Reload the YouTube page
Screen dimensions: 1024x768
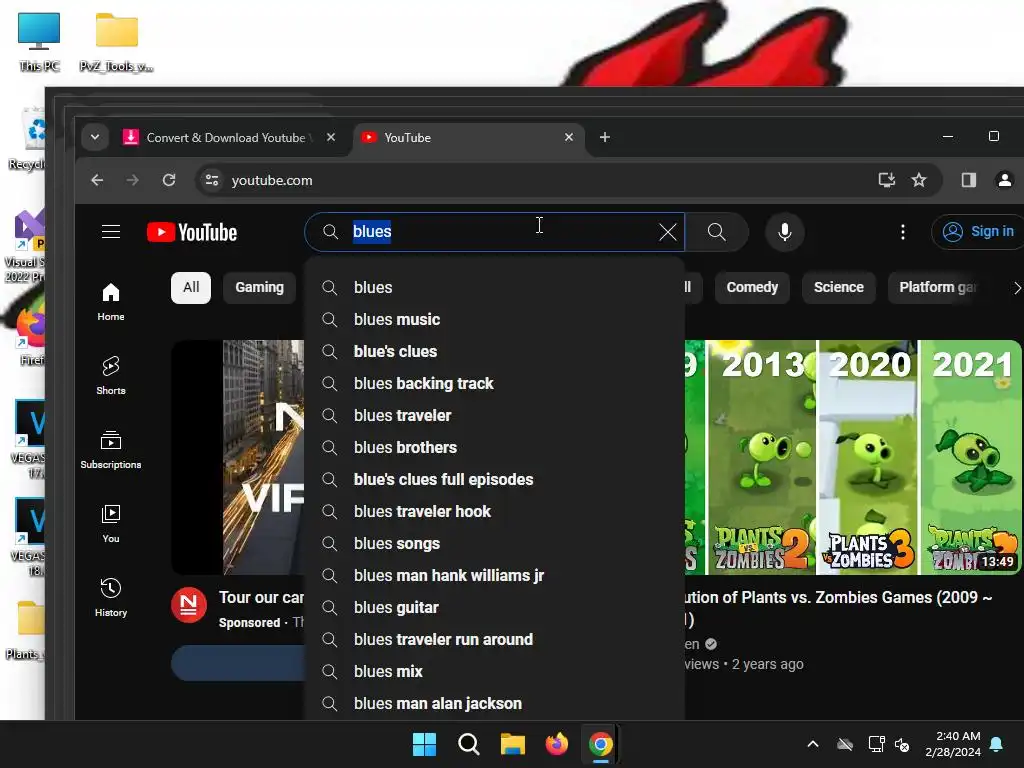tap(169, 180)
